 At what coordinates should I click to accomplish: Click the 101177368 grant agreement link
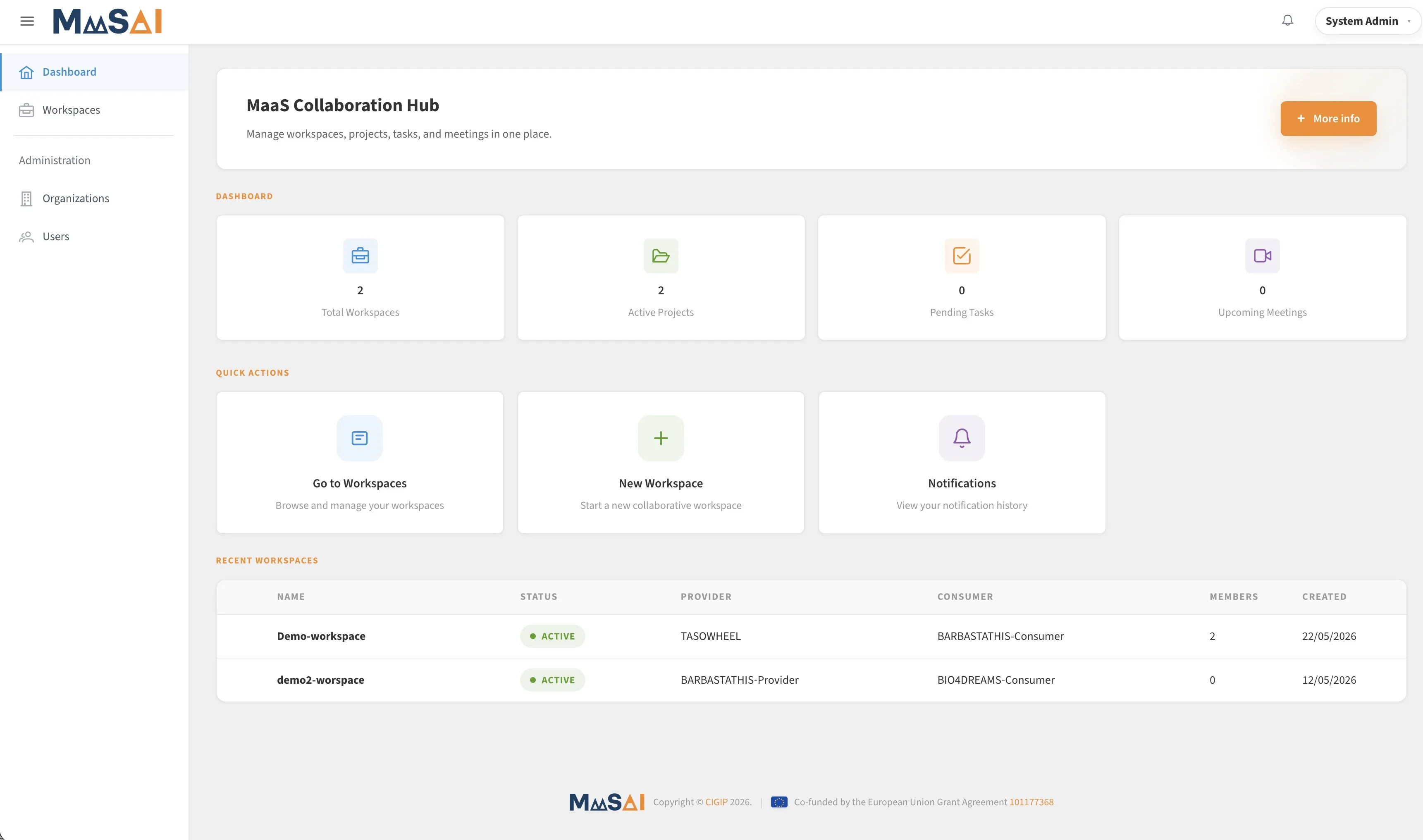click(1031, 802)
